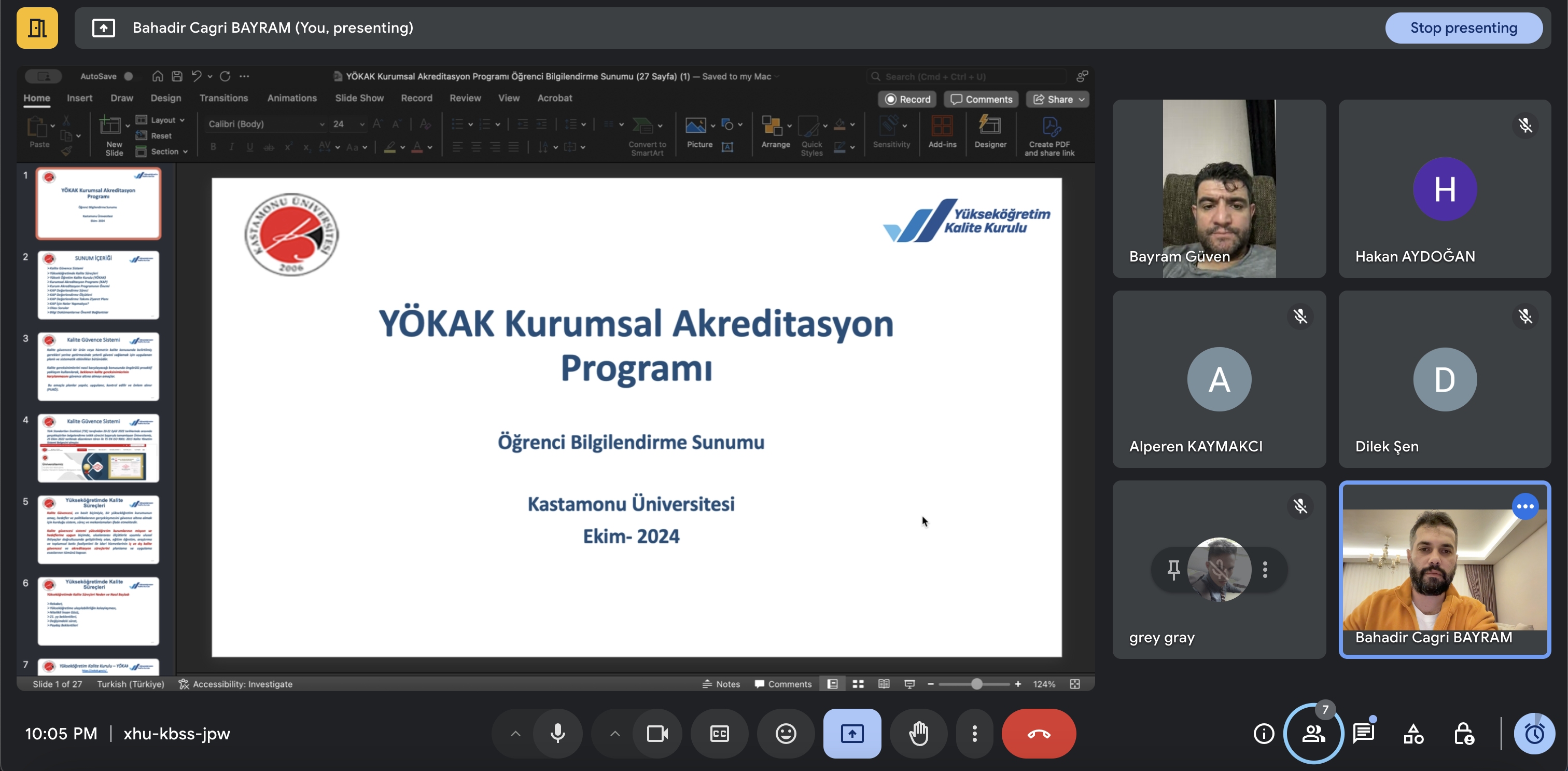
Task: Toggle the Notes pane in status bar
Action: [x=721, y=684]
